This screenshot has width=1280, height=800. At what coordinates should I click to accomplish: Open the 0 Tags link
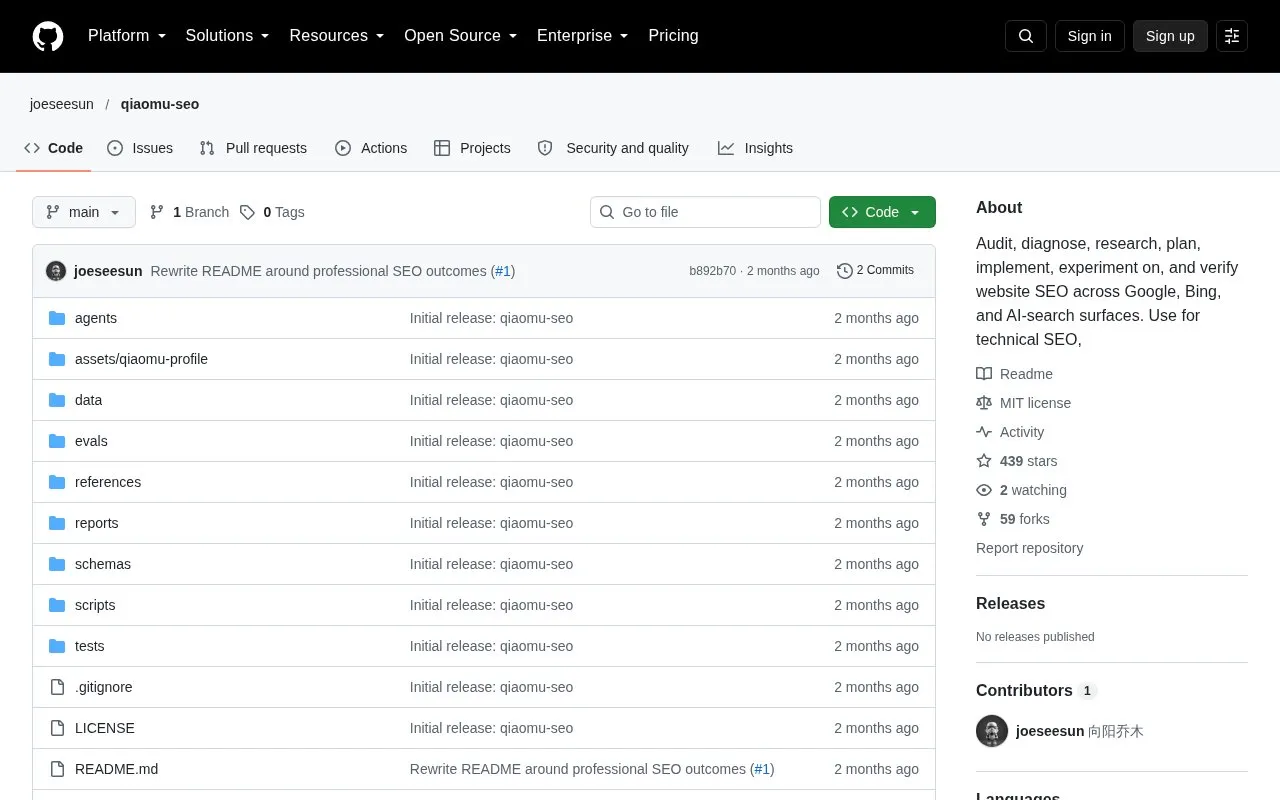click(273, 212)
